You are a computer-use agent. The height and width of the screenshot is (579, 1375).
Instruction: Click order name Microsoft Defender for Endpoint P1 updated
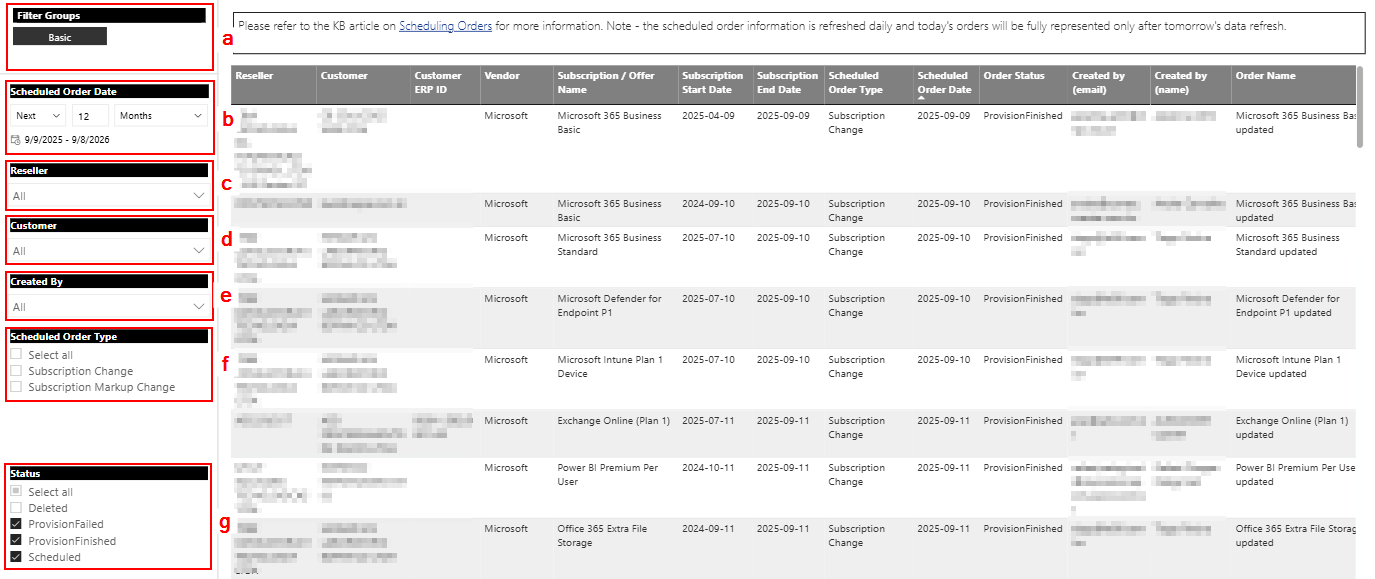pos(1287,306)
